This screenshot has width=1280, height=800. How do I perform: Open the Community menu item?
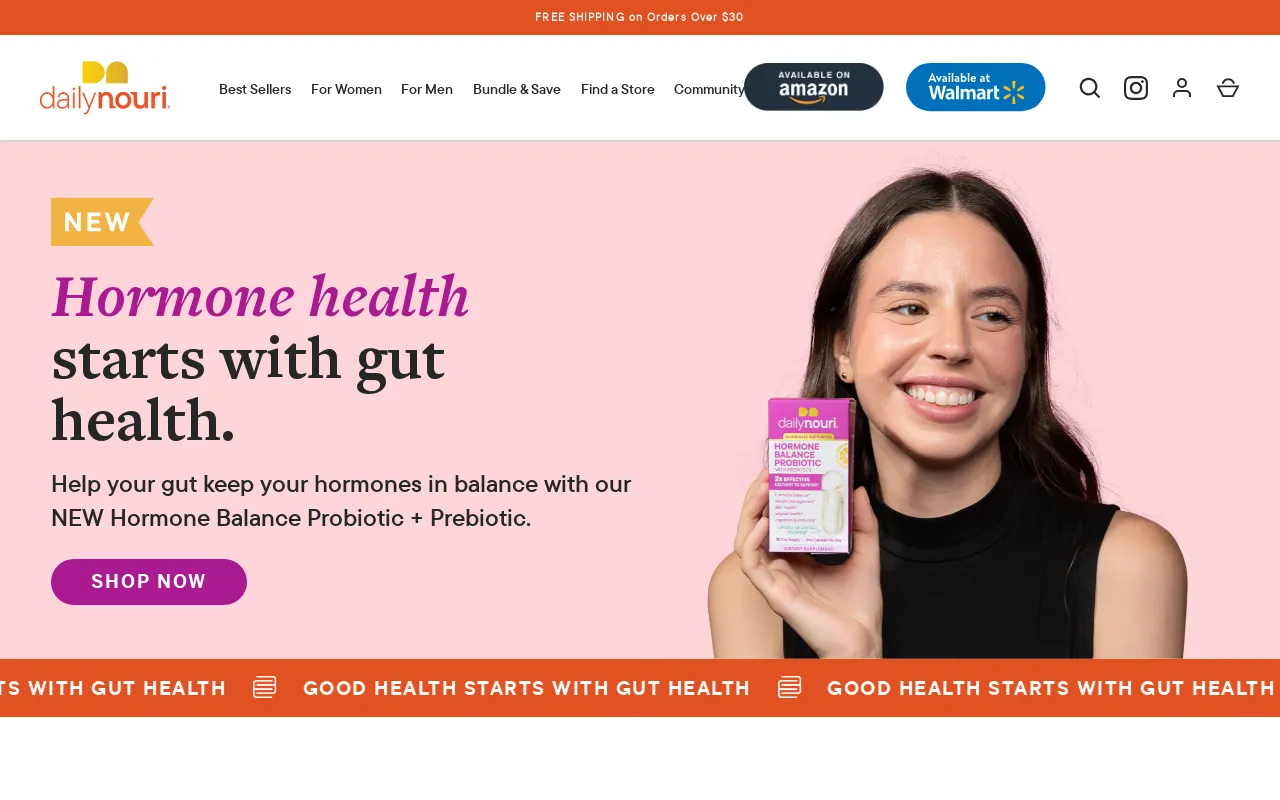tap(709, 89)
